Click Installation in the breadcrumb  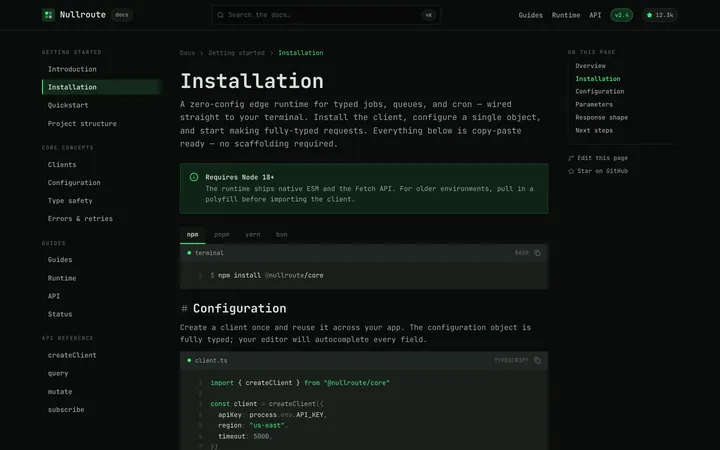click(301, 53)
